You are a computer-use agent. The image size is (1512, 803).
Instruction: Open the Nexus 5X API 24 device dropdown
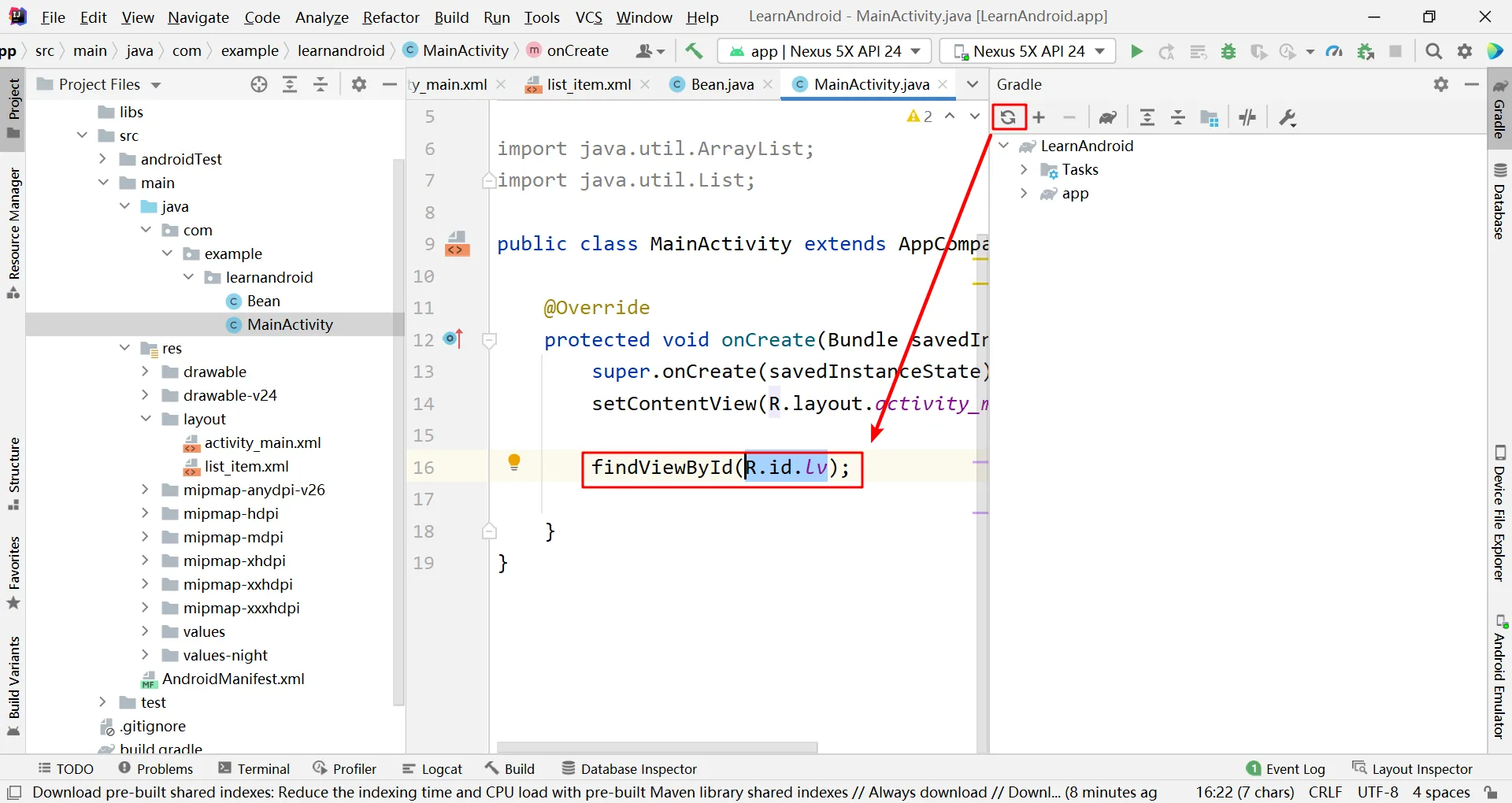1027,51
